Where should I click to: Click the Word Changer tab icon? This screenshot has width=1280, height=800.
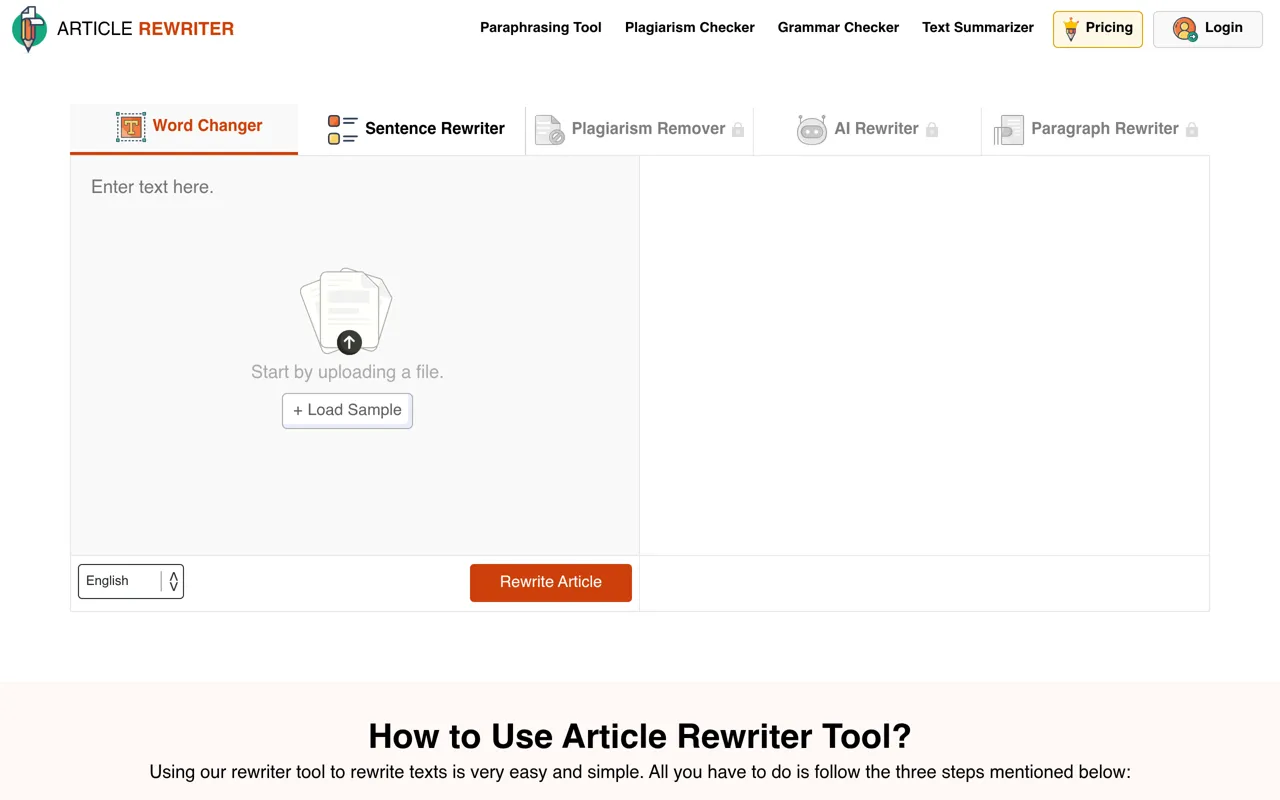point(131,127)
